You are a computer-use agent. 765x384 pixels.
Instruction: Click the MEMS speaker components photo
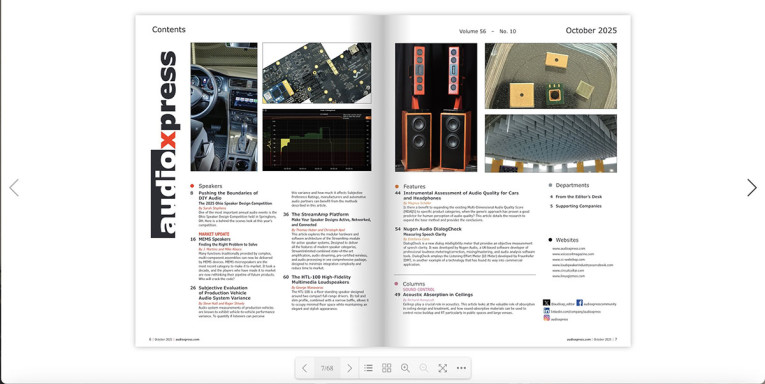click(x=550, y=76)
